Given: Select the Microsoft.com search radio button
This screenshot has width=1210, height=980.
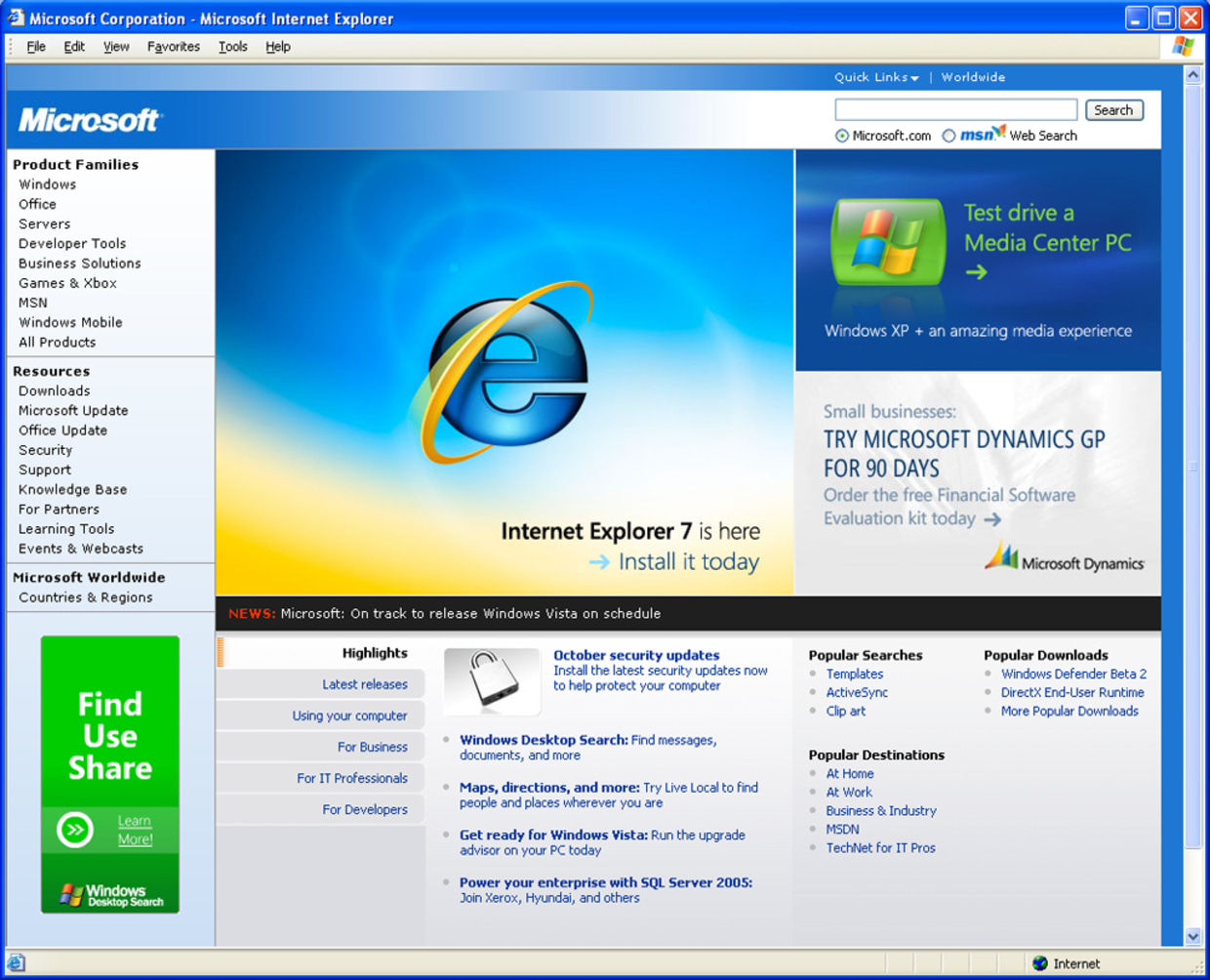Looking at the screenshot, I should tap(842, 136).
